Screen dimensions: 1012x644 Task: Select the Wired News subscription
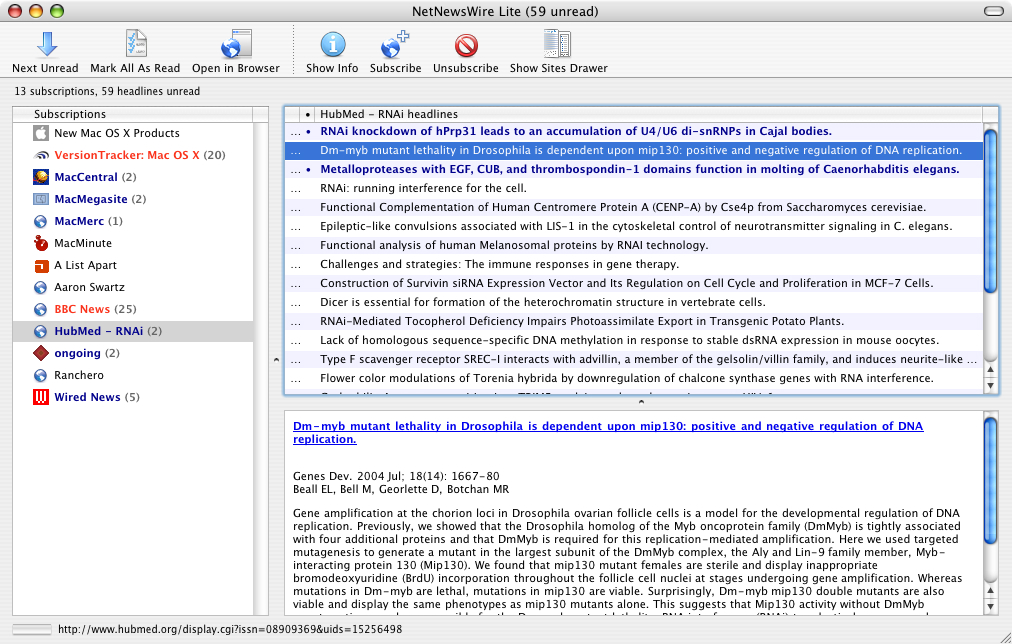(x=133, y=396)
